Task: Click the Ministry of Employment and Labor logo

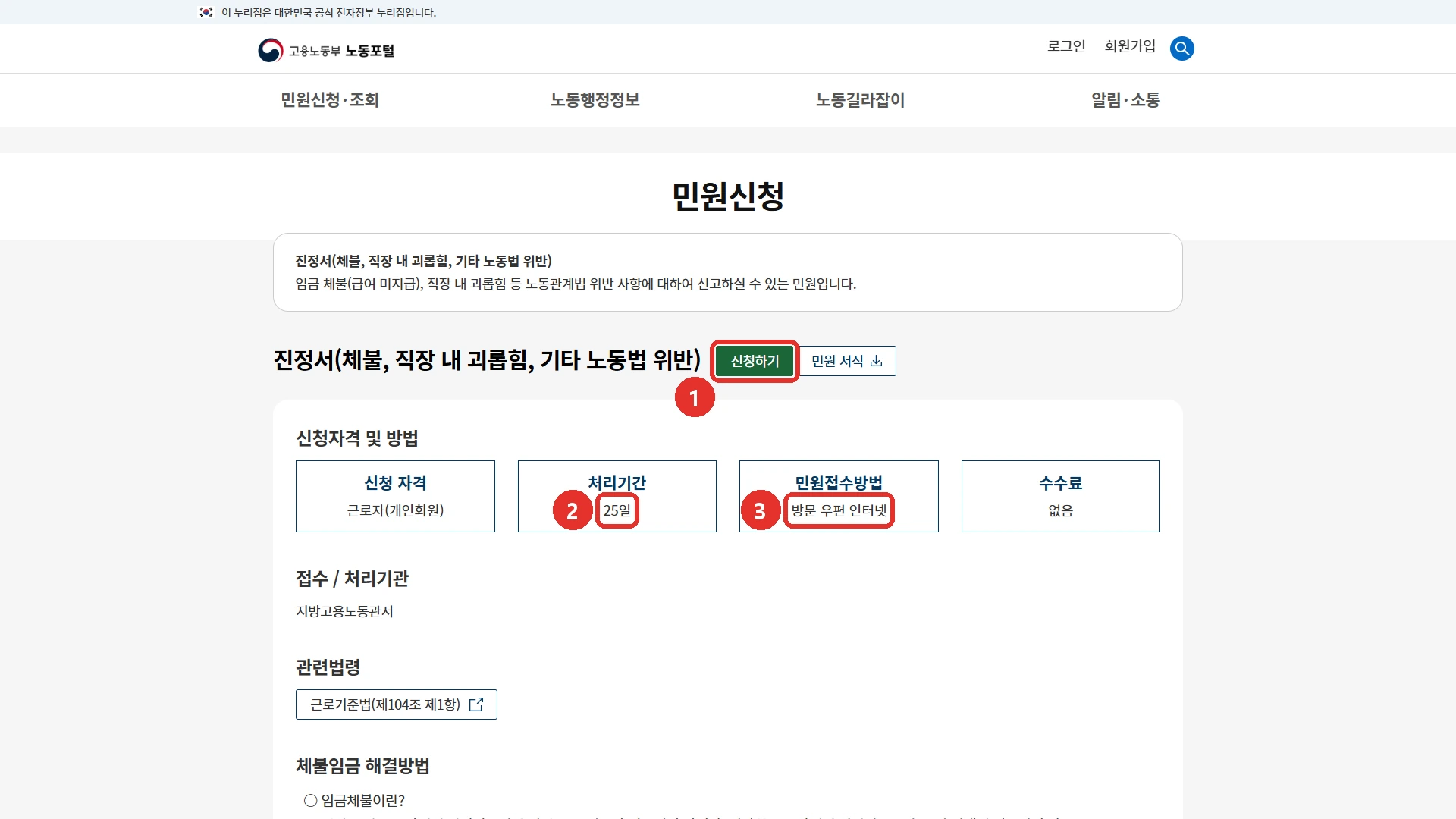Action: pyautogui.click(x=326, y=50)
